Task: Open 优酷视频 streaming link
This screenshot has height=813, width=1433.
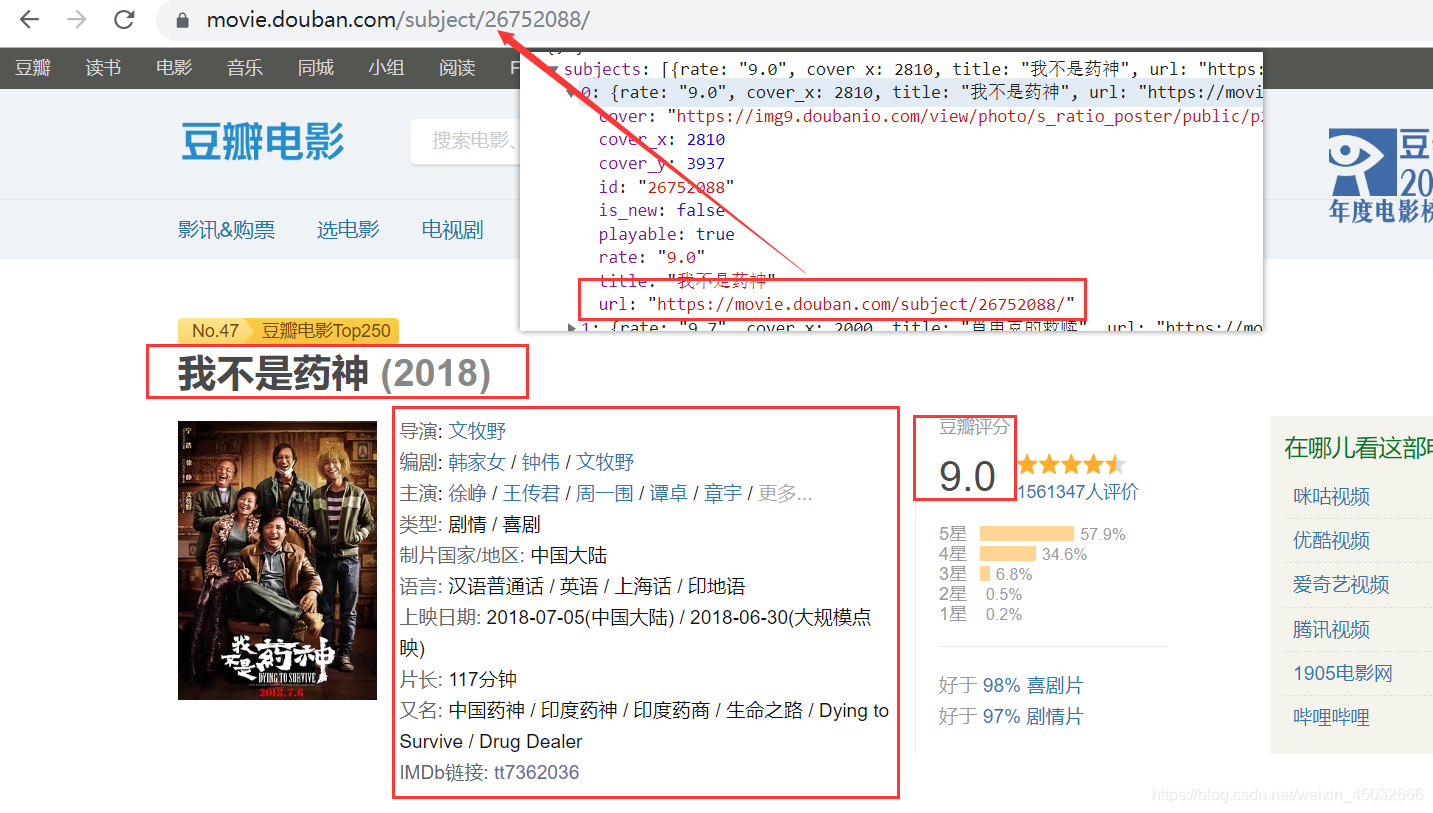Action: tap(1331, 541)
